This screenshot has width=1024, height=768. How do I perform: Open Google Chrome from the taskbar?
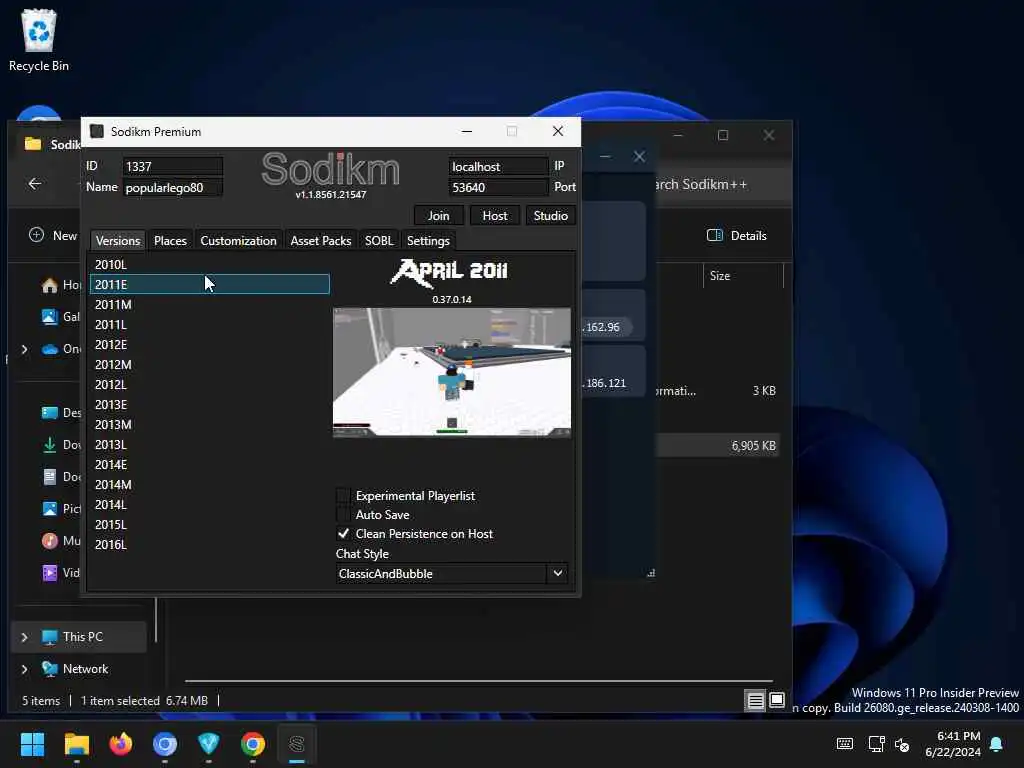253,744
